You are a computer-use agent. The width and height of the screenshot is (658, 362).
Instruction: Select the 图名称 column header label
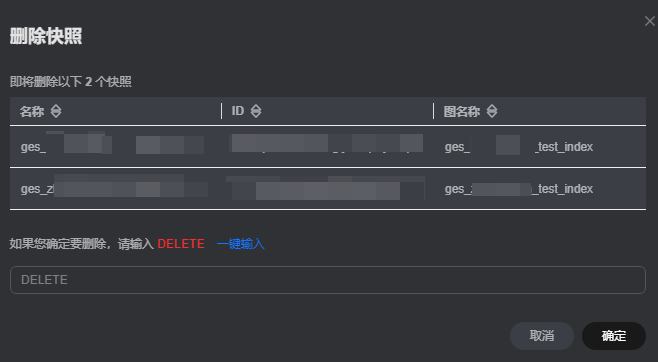(462, 111)
